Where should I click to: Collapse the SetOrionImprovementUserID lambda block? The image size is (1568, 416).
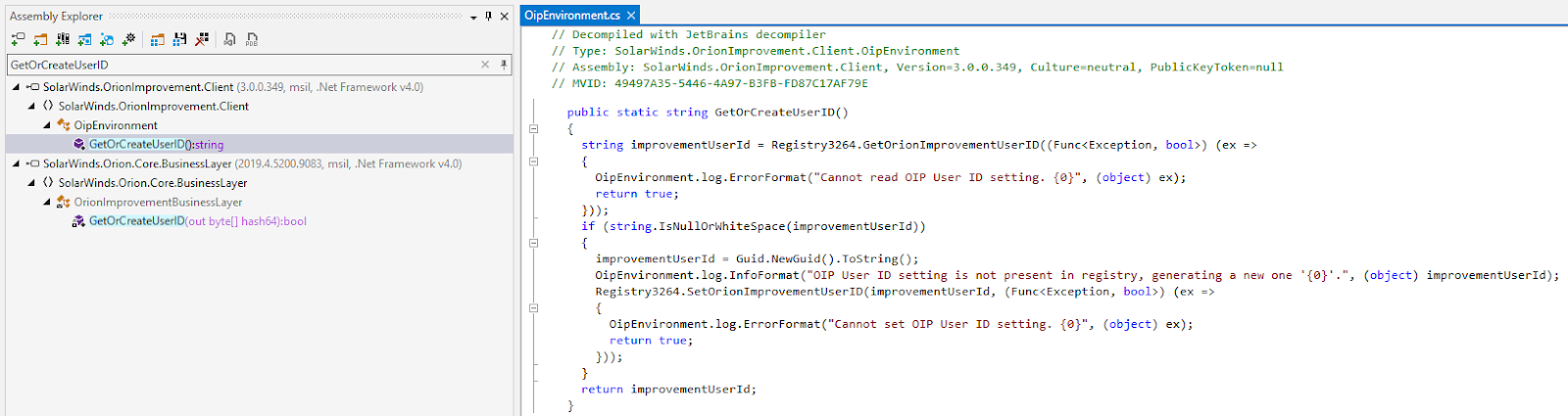click(534, 308)
